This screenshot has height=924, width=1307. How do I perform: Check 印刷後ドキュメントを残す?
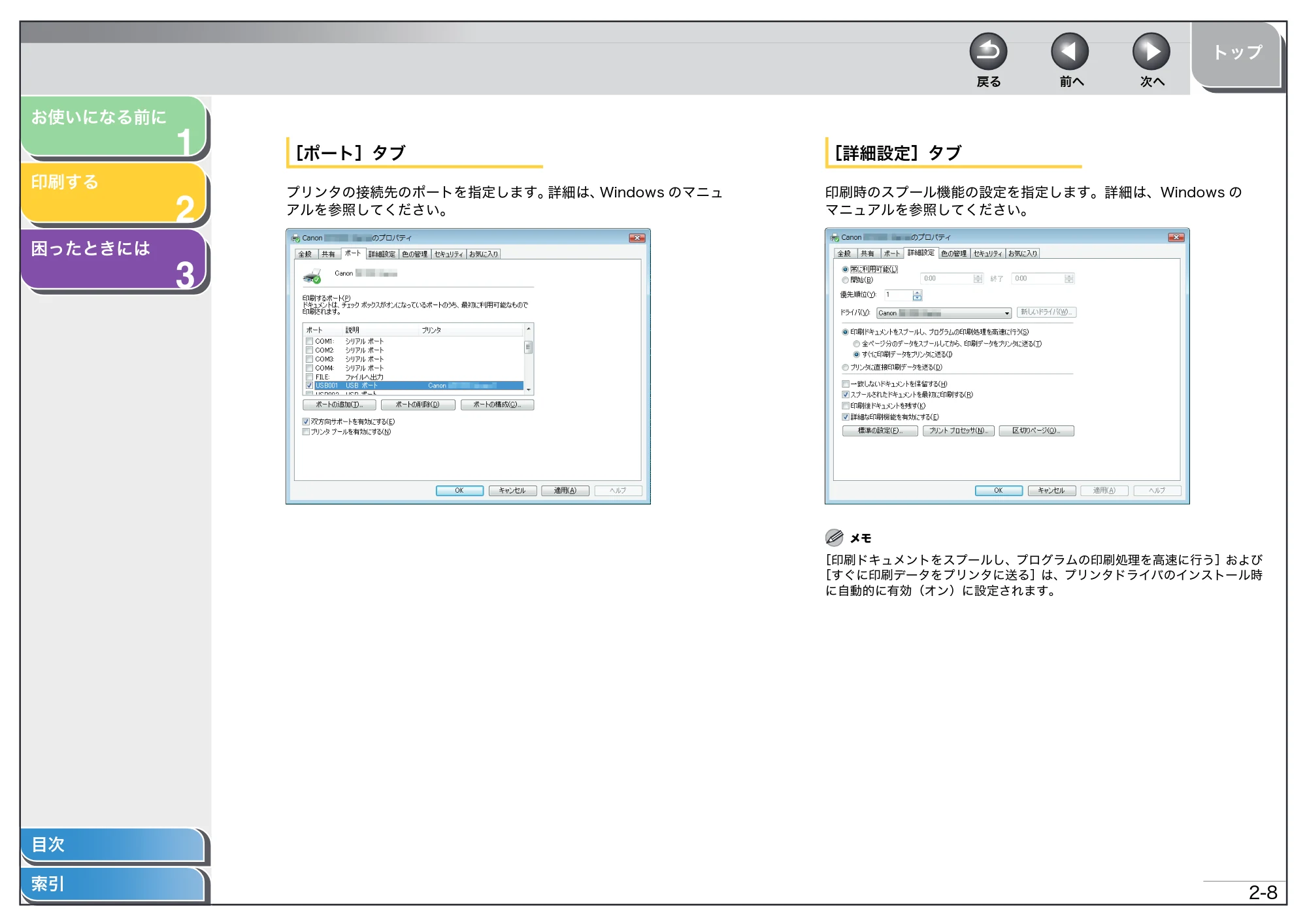(x=846, y=406)
